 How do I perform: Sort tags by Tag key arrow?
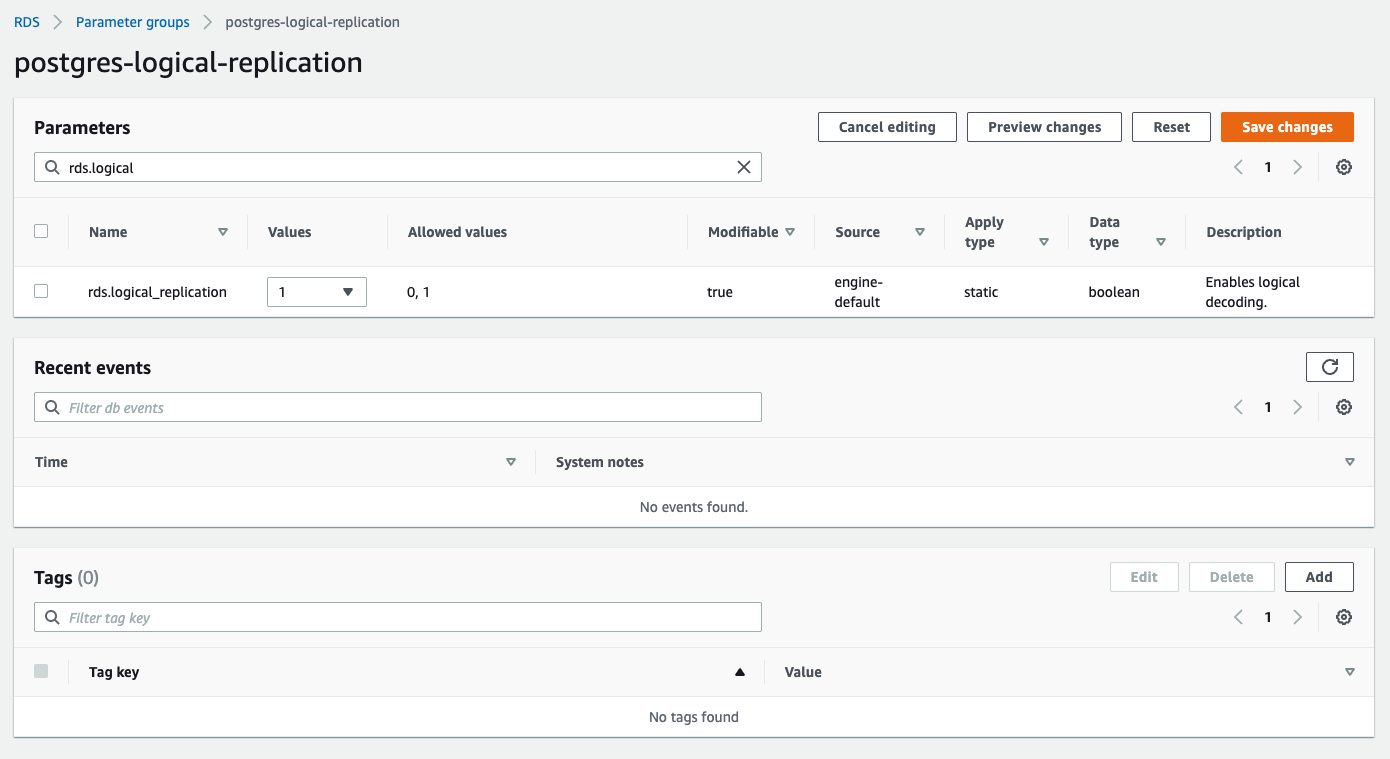click(740, 672)
